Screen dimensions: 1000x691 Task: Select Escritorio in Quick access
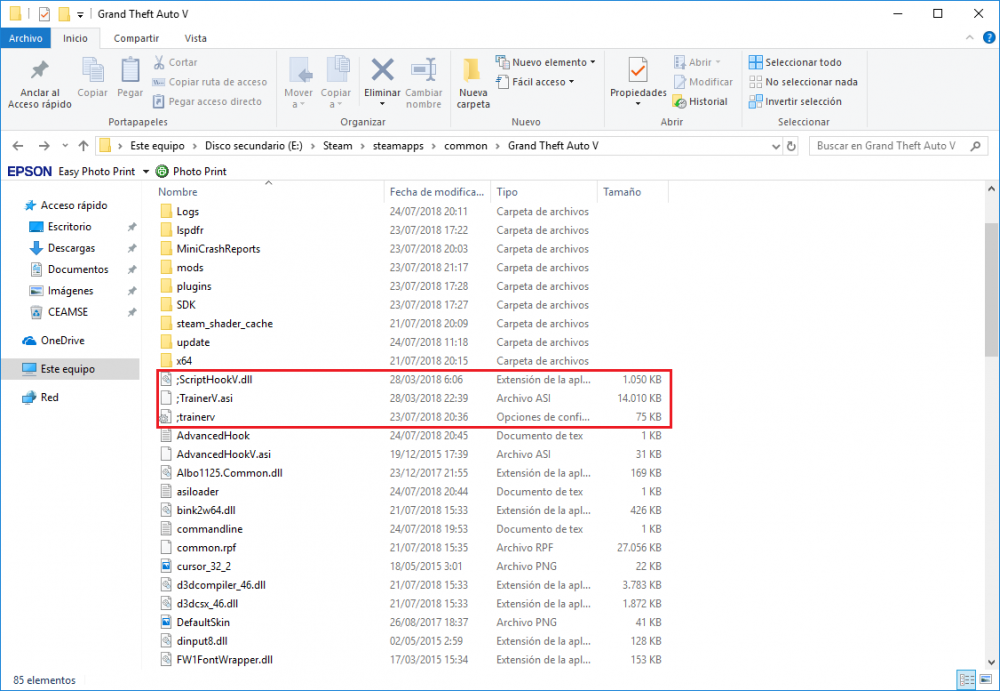[70, 227]
